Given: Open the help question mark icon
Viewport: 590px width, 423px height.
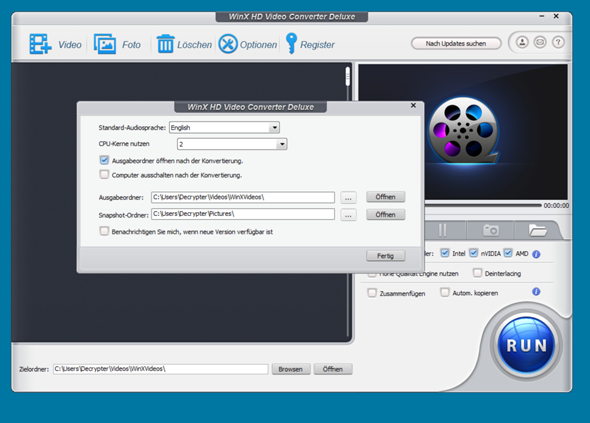Looking at the screenshot, I should [558, 42].
